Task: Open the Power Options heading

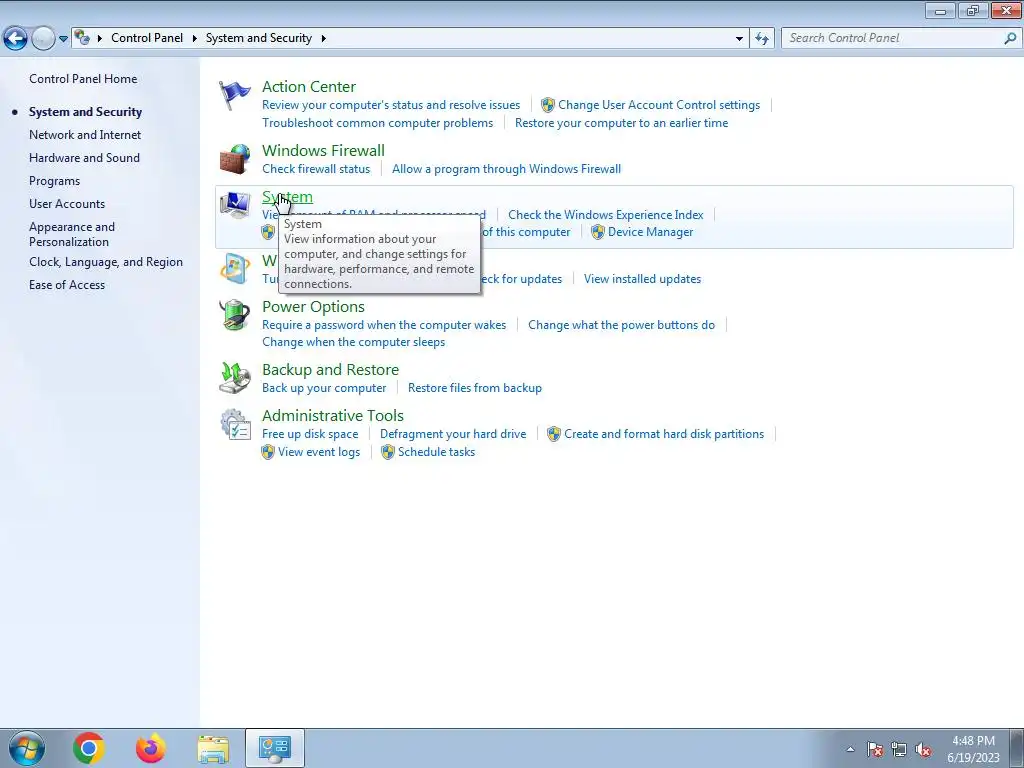Action: [x=313, y=306]
